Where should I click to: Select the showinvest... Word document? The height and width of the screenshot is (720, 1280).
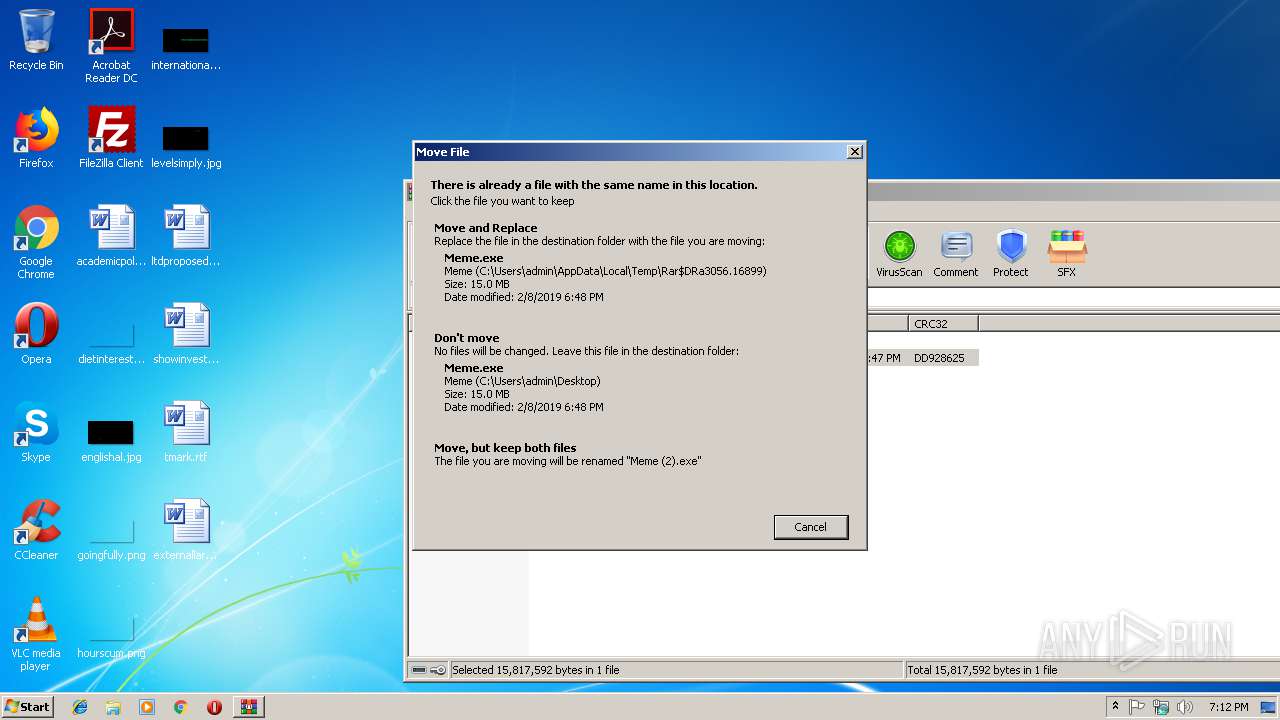tap(186, 334)
